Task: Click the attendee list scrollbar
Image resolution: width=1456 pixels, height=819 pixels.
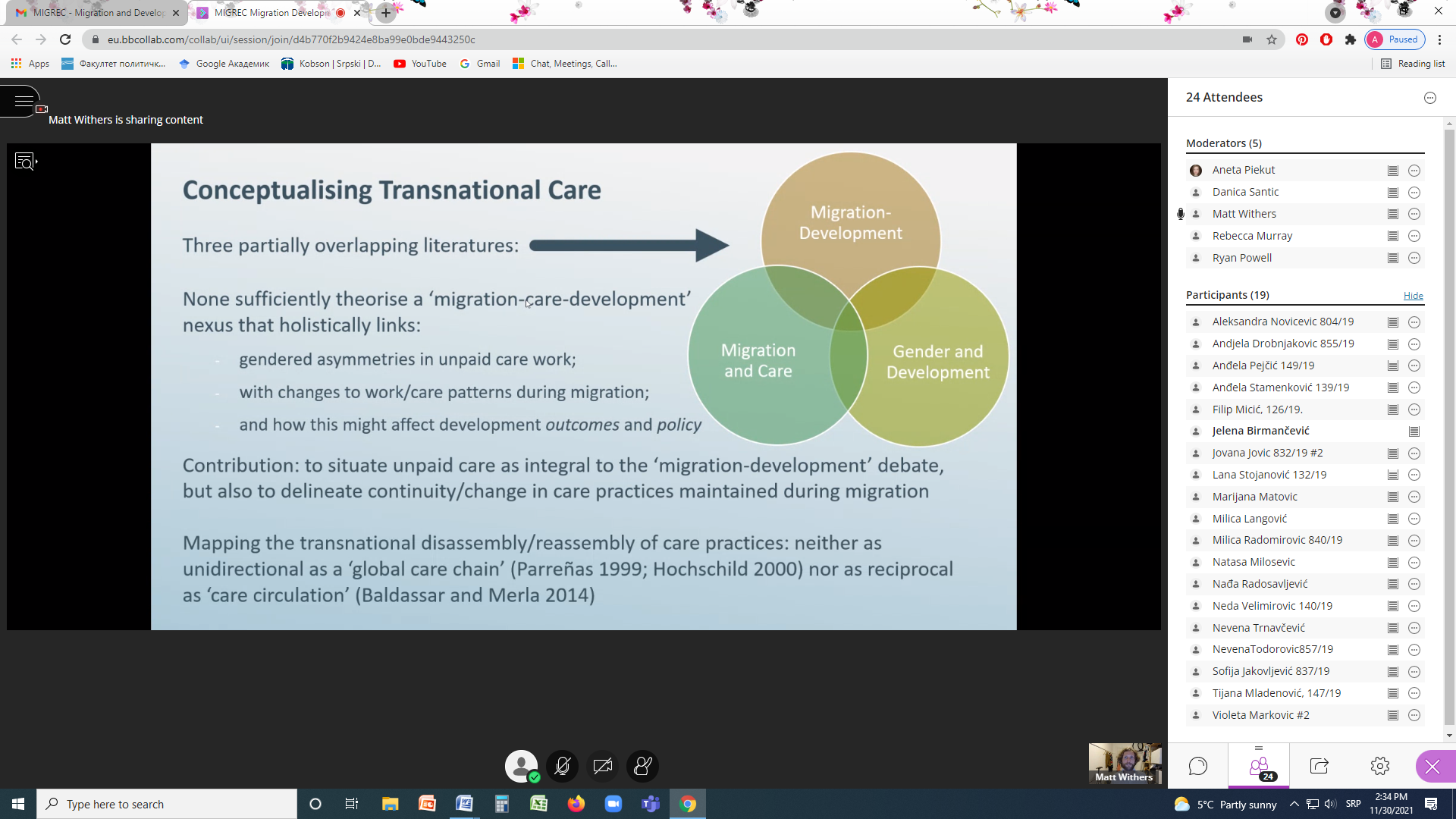Action: pos(1449,425)
